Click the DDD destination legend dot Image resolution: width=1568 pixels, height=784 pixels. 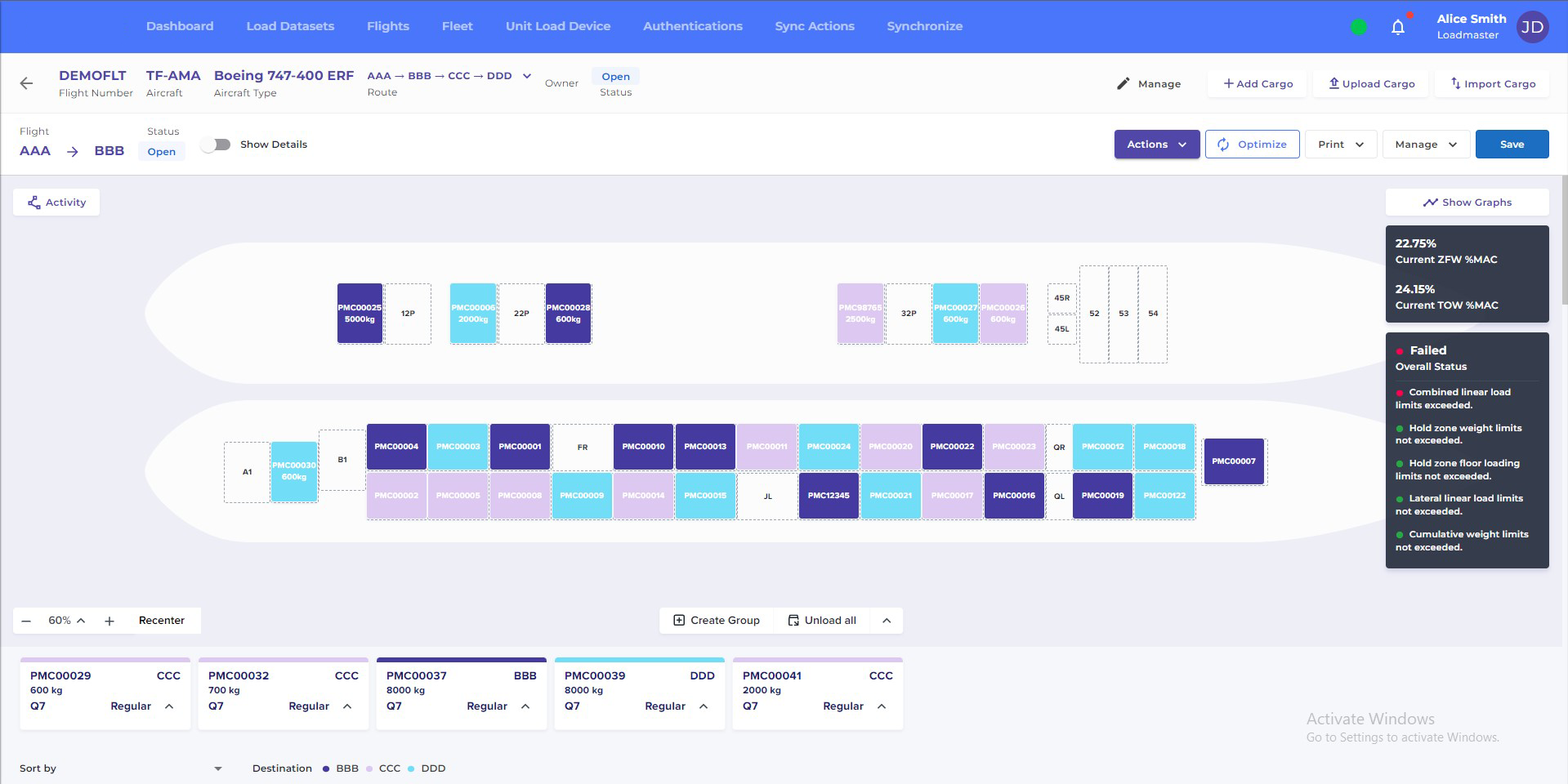[411, 768]
